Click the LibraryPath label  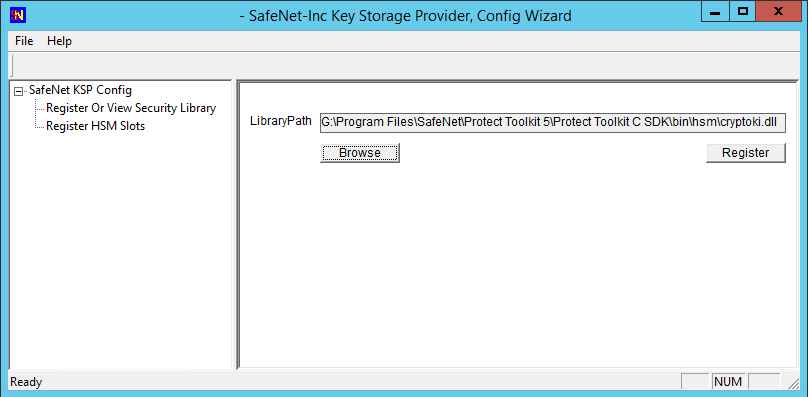[281, 121]
